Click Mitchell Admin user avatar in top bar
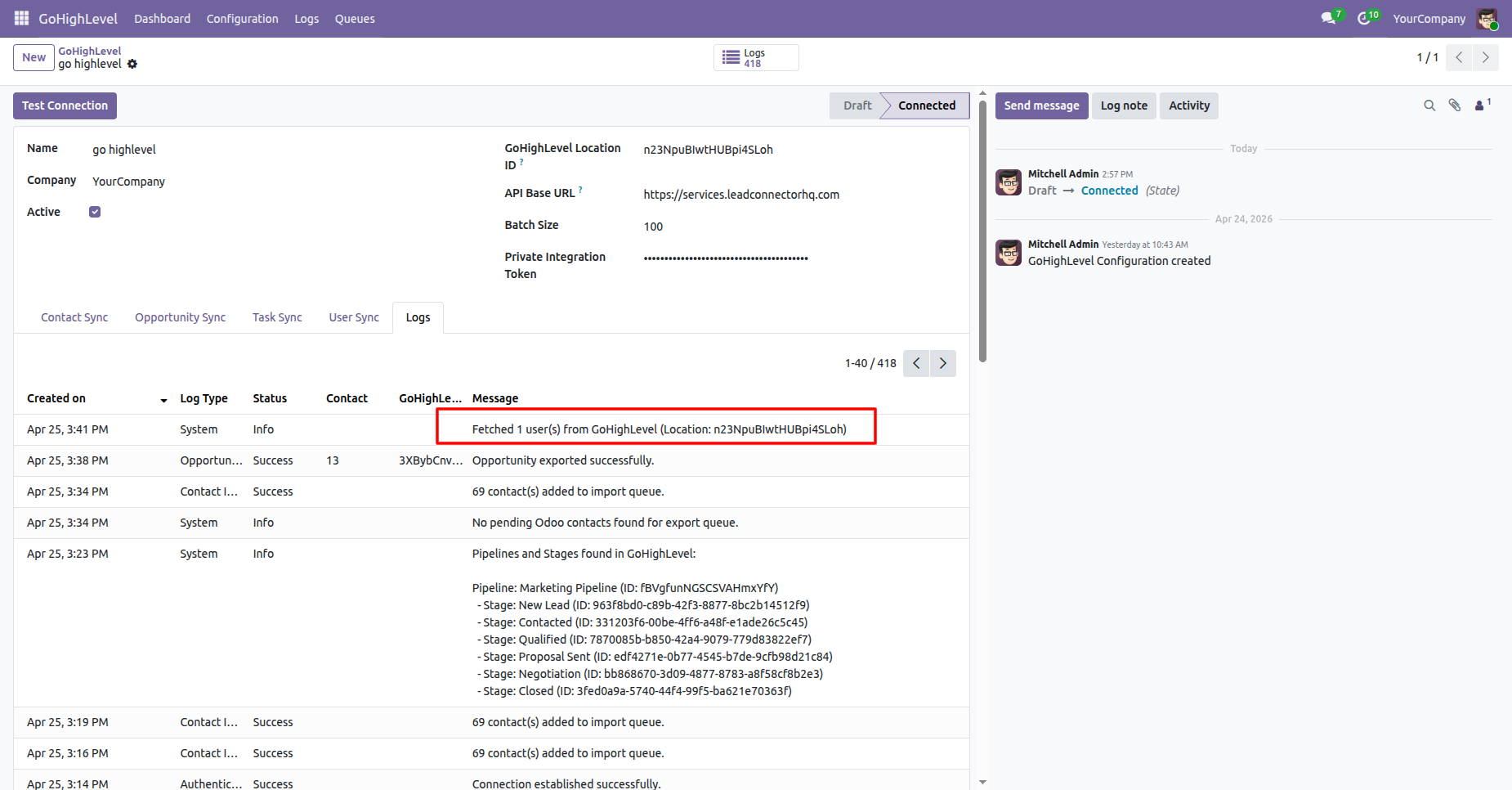Viewport: 1512px width, 790px height. (1487, 19)
